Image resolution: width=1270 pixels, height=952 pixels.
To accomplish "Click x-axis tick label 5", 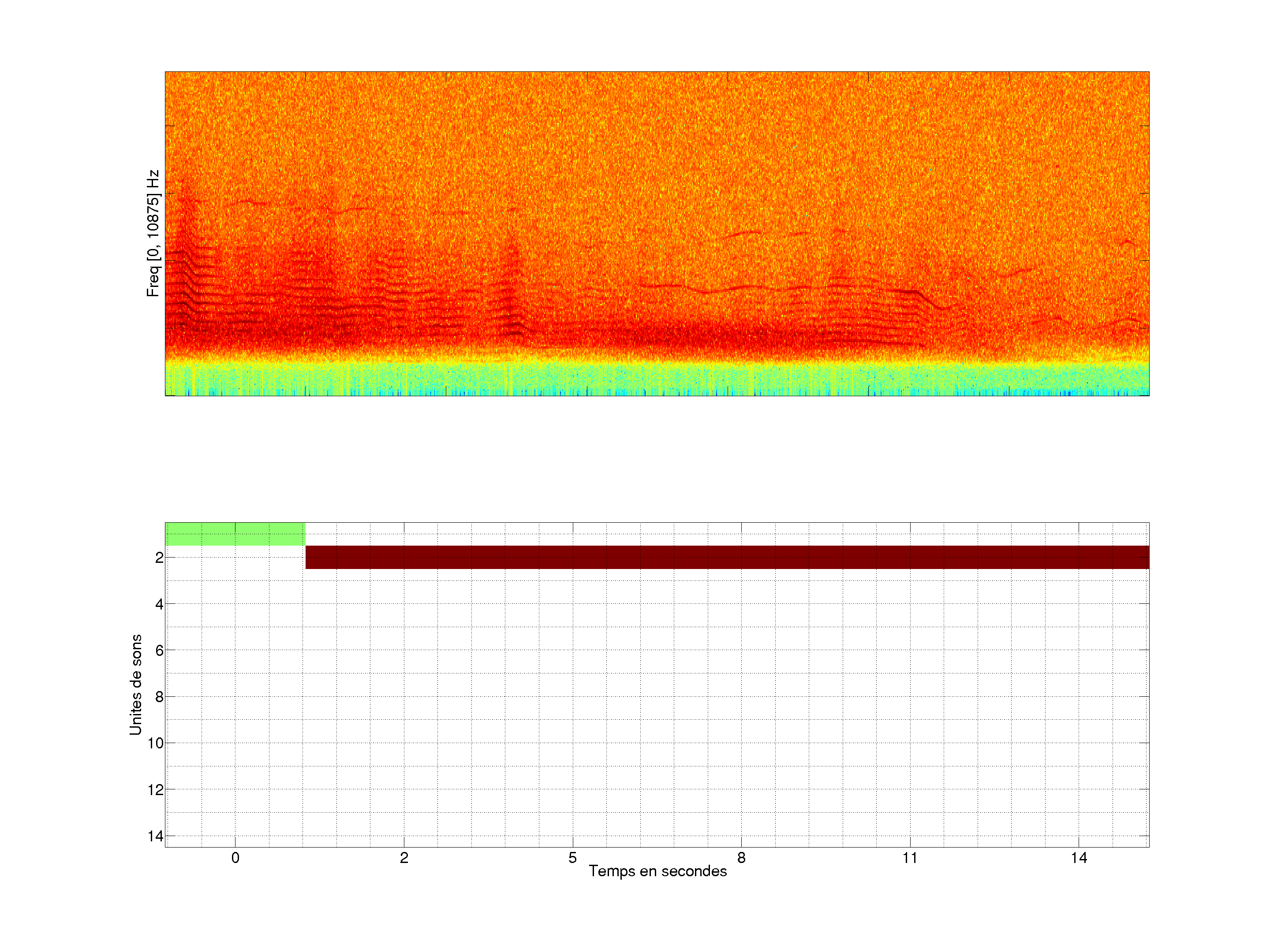I will pyautogui.click(x=572, y=858).
